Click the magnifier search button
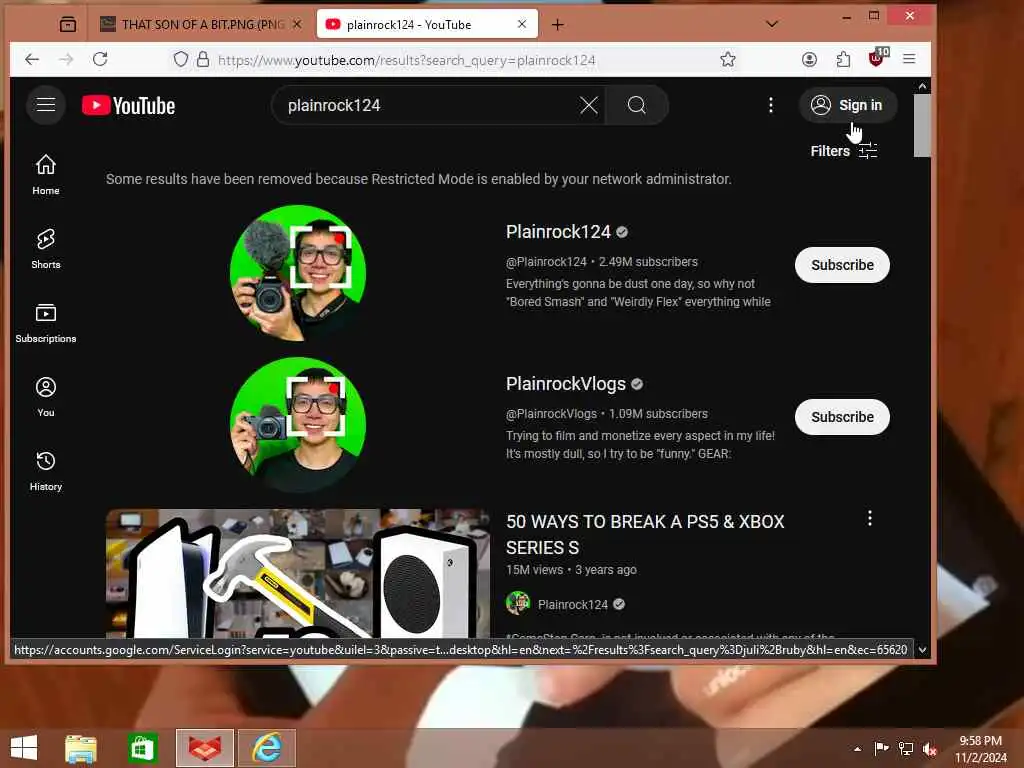 [637, 105]
